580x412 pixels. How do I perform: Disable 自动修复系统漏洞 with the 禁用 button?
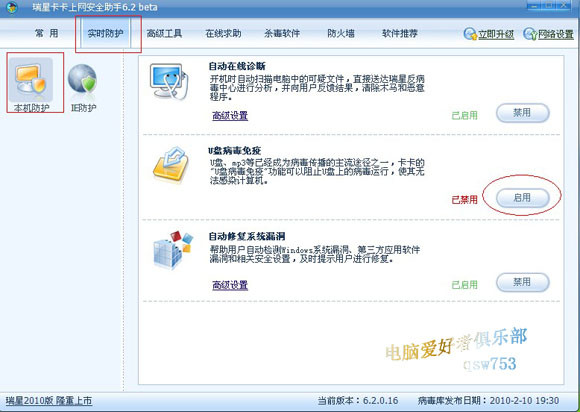tap(522, 282)
